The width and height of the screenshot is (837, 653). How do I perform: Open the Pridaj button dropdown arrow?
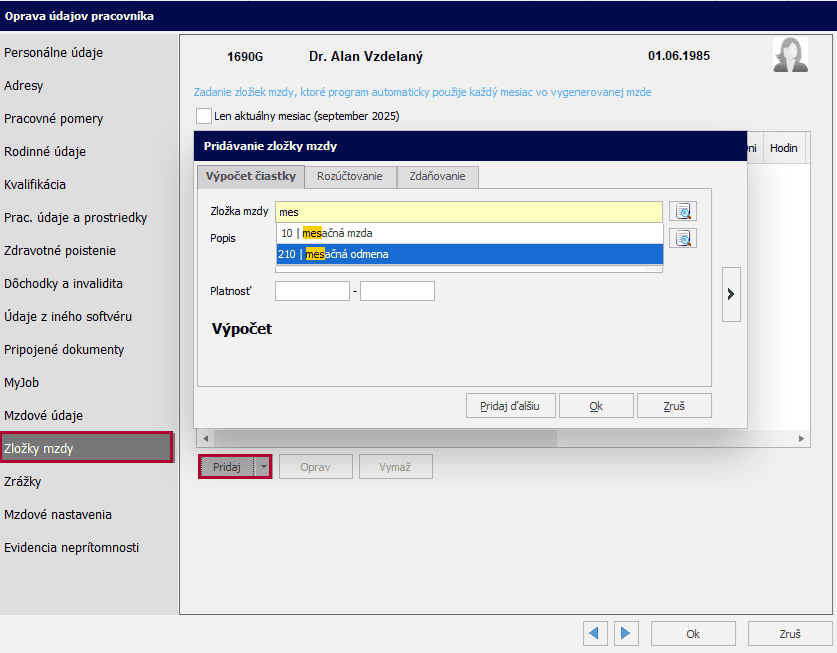(x=263, y=467)
